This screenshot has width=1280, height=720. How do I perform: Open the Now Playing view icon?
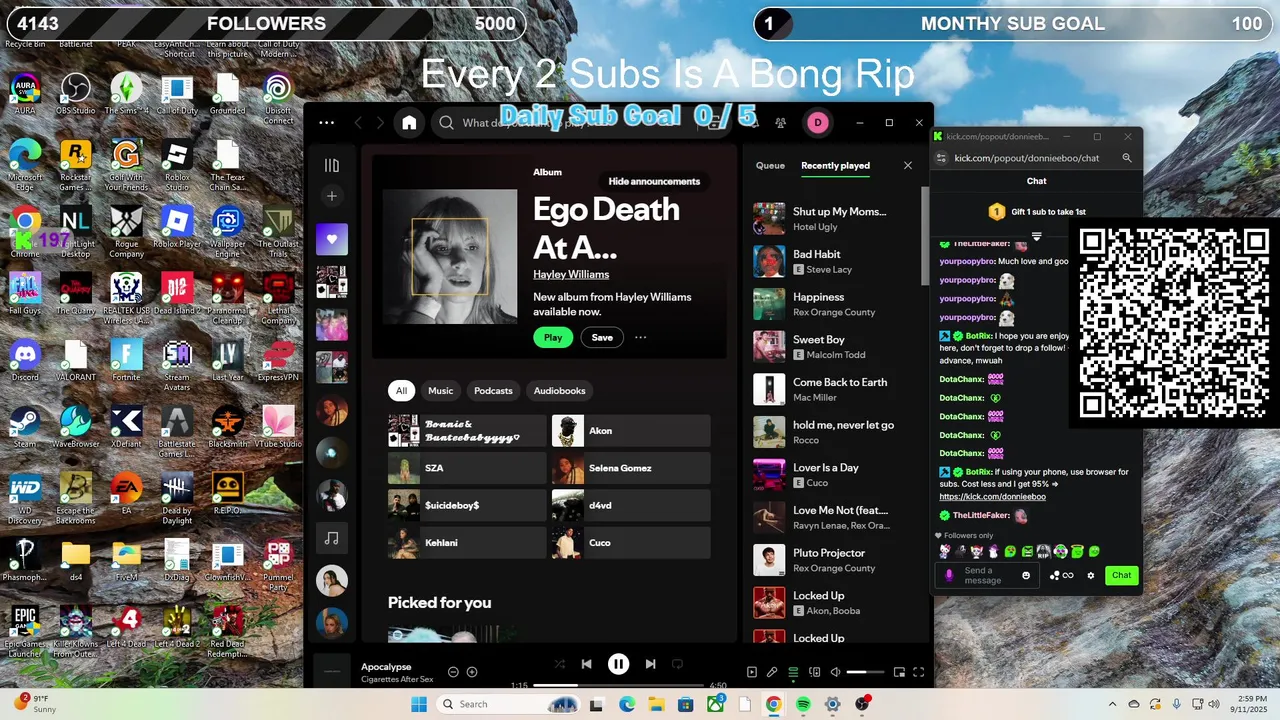pos(752,672)
